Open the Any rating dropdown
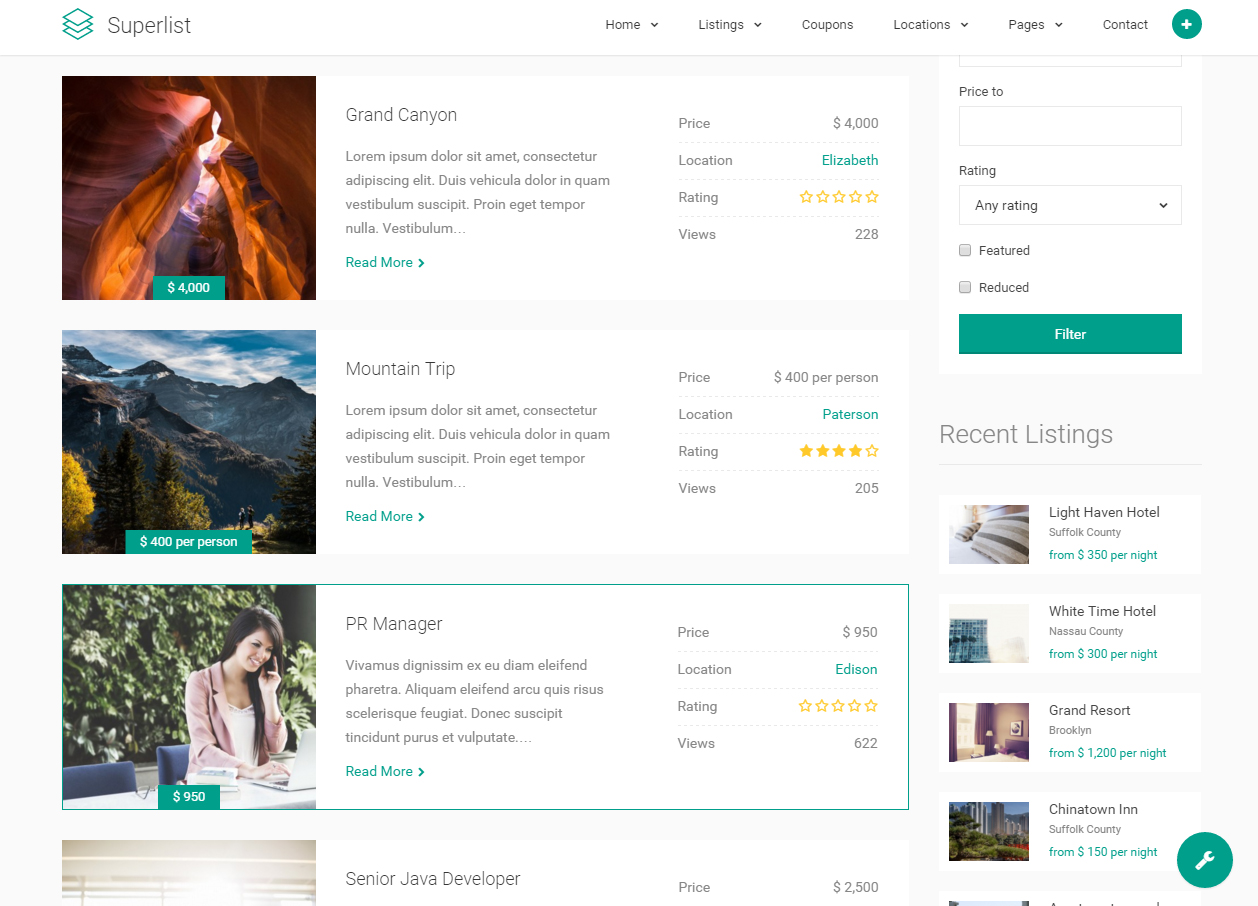Image resolution: width=1258 pixels, height=906 pixels. tap(1069, 205)
